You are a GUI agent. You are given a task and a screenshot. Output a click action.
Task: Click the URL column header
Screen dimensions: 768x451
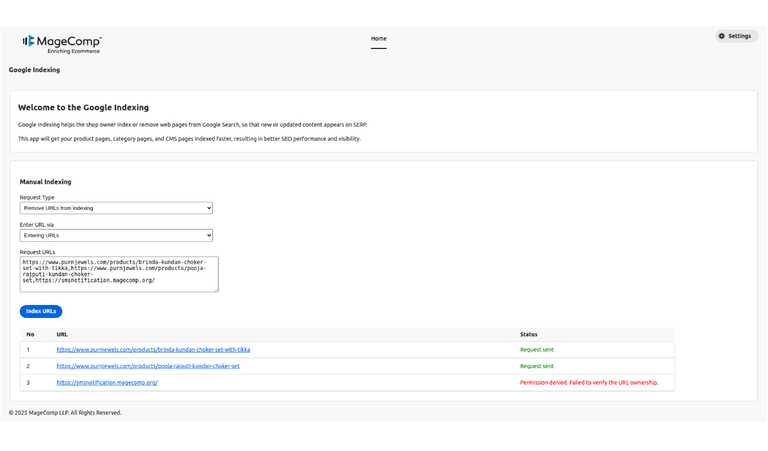[x=62, y=334]
